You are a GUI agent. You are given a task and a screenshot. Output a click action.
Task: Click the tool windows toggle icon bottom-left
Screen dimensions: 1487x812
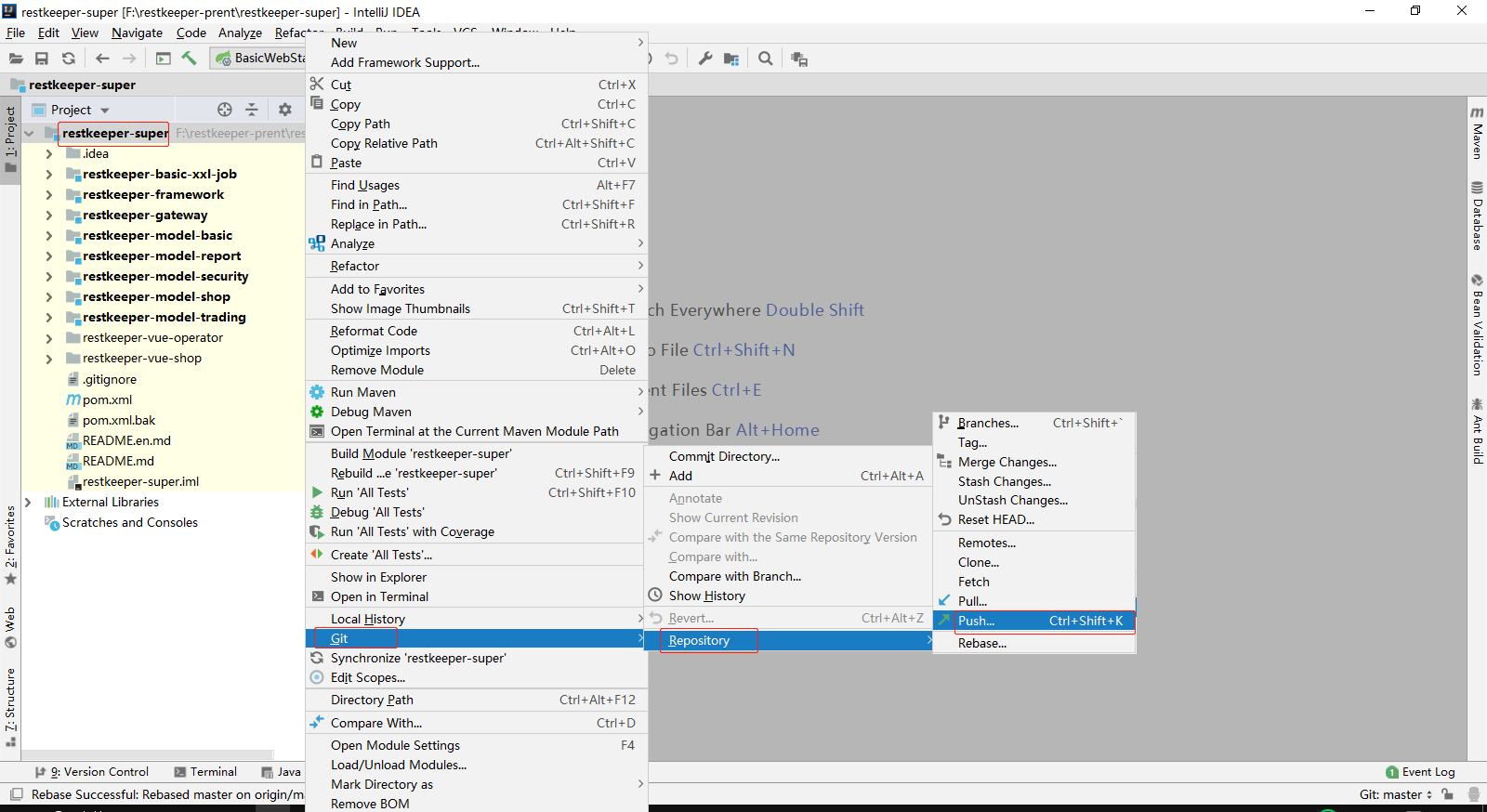click(x=16, y=794)
